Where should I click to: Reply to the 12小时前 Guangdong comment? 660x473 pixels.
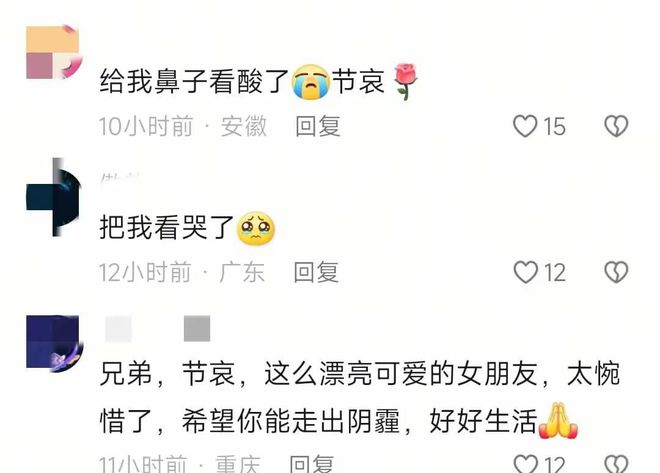click(316, 272)
